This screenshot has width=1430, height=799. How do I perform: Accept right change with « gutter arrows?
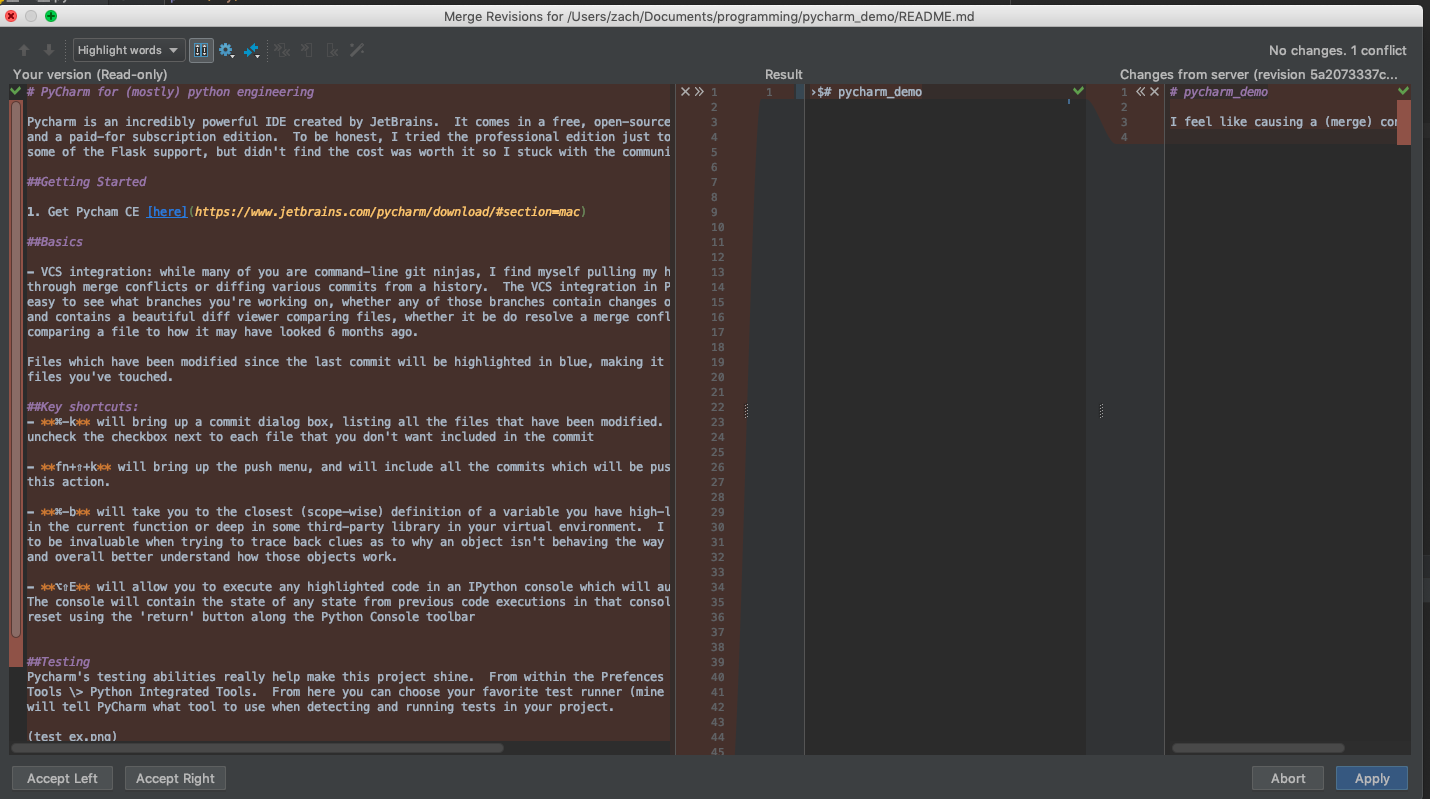tap(1140, 92)
